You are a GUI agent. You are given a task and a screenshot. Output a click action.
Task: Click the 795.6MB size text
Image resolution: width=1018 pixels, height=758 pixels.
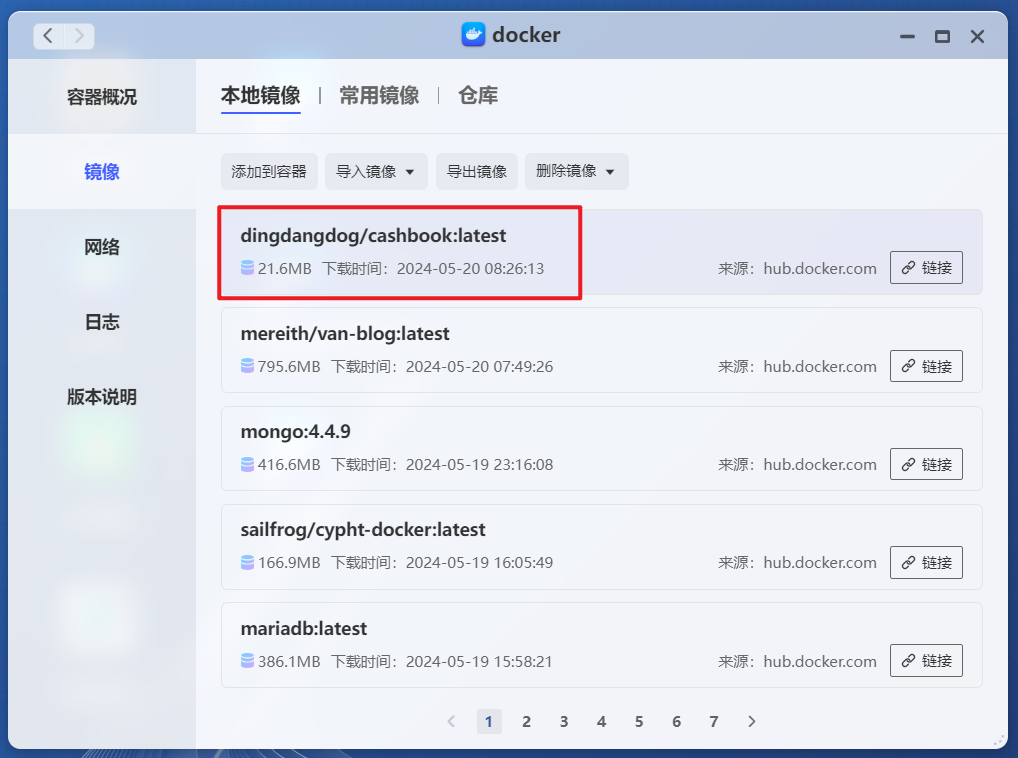289,366
